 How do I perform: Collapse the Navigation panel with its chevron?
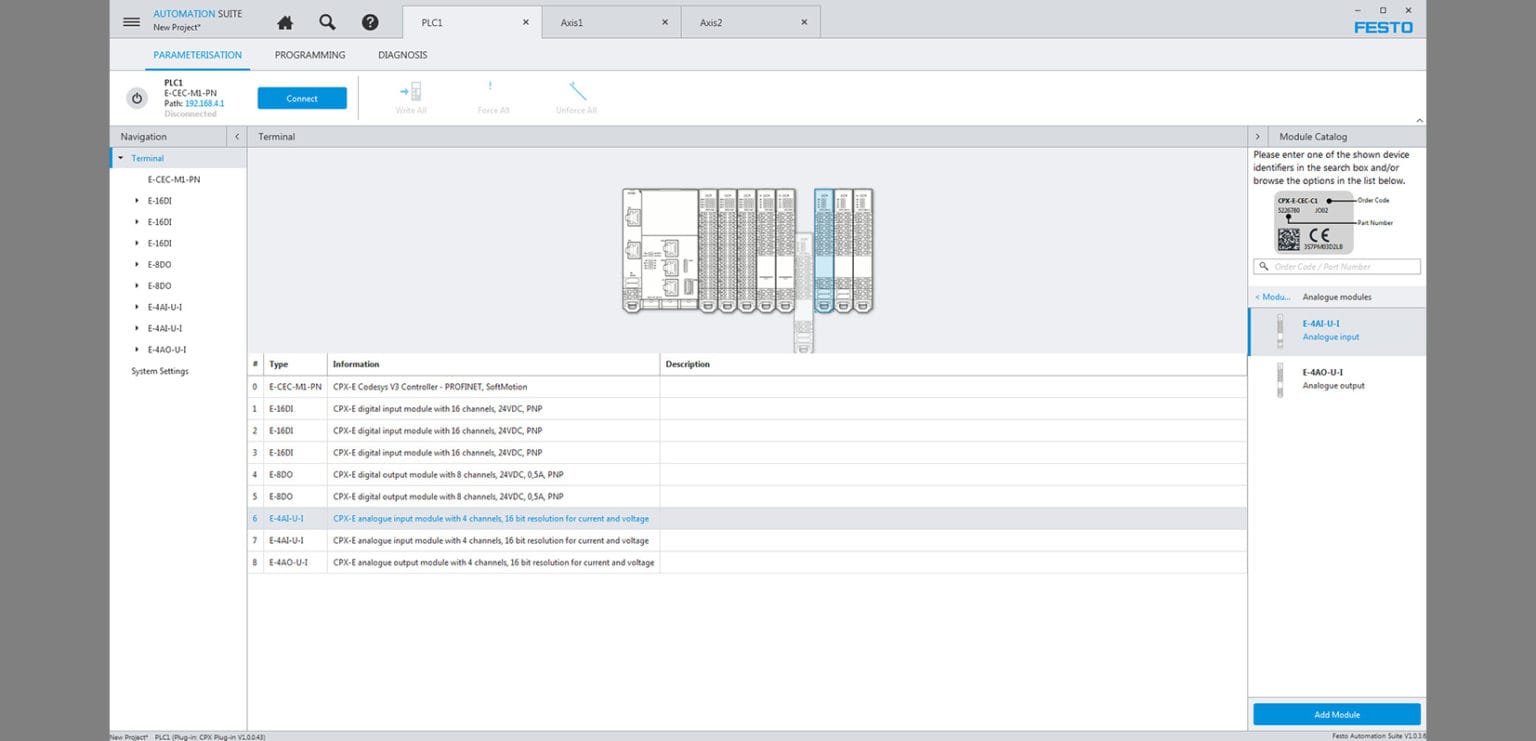pos(236,136)
